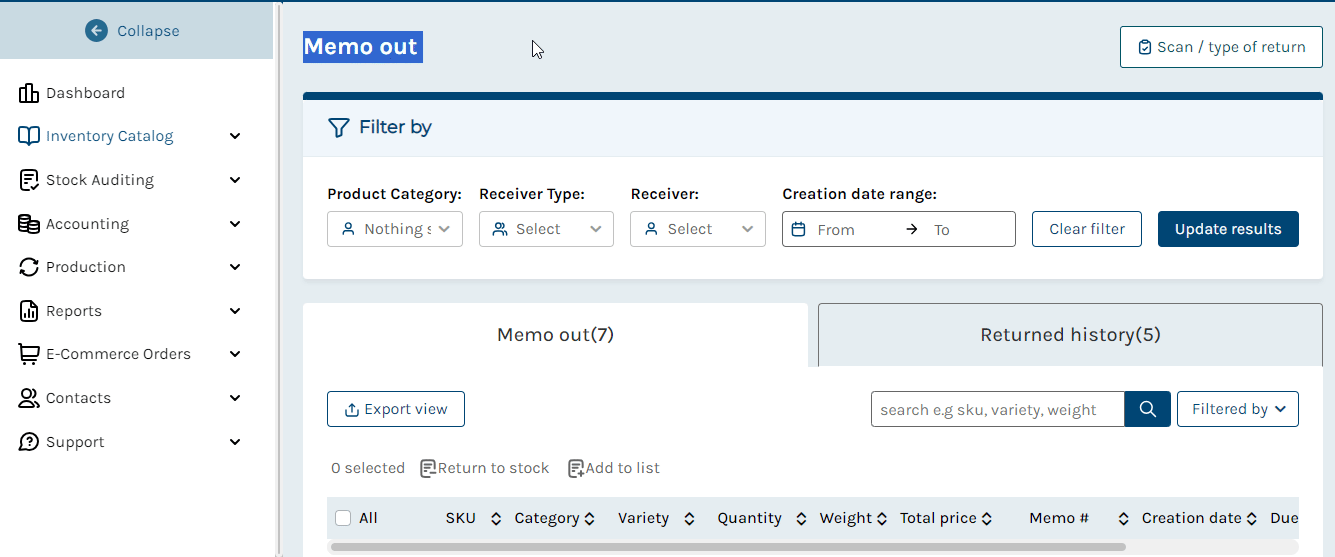This screenshot has width=1335, height=557.
Task: Click the magnifier search button
Action: (1148, 409)
